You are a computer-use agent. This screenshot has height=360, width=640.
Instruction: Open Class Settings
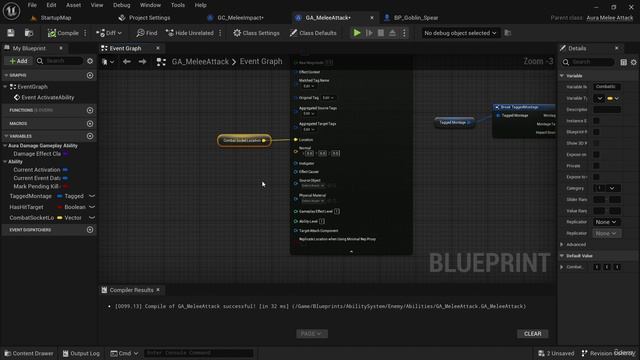pyautogui.click(x=256, y=33)
